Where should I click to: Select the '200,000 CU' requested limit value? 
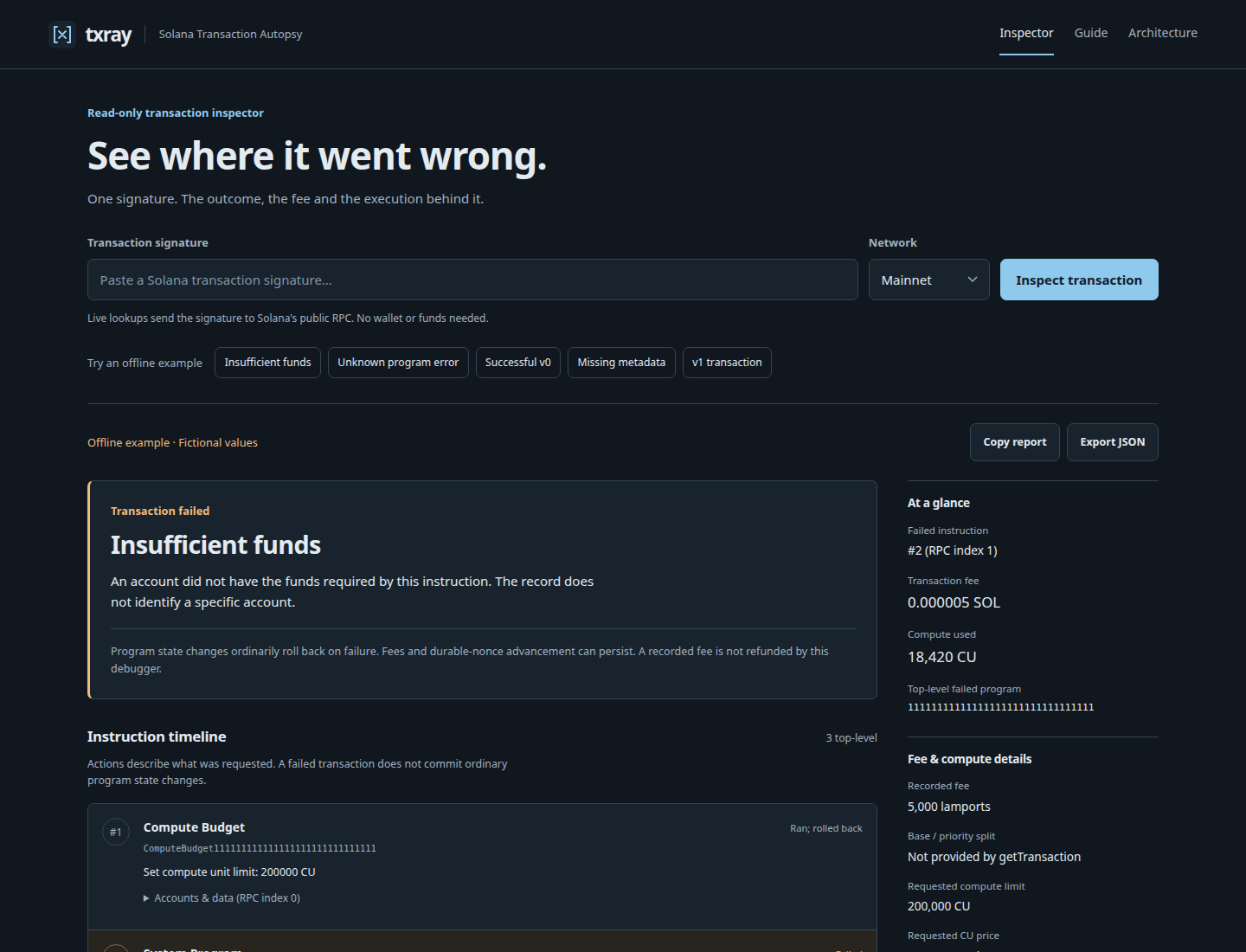point(939,906)
